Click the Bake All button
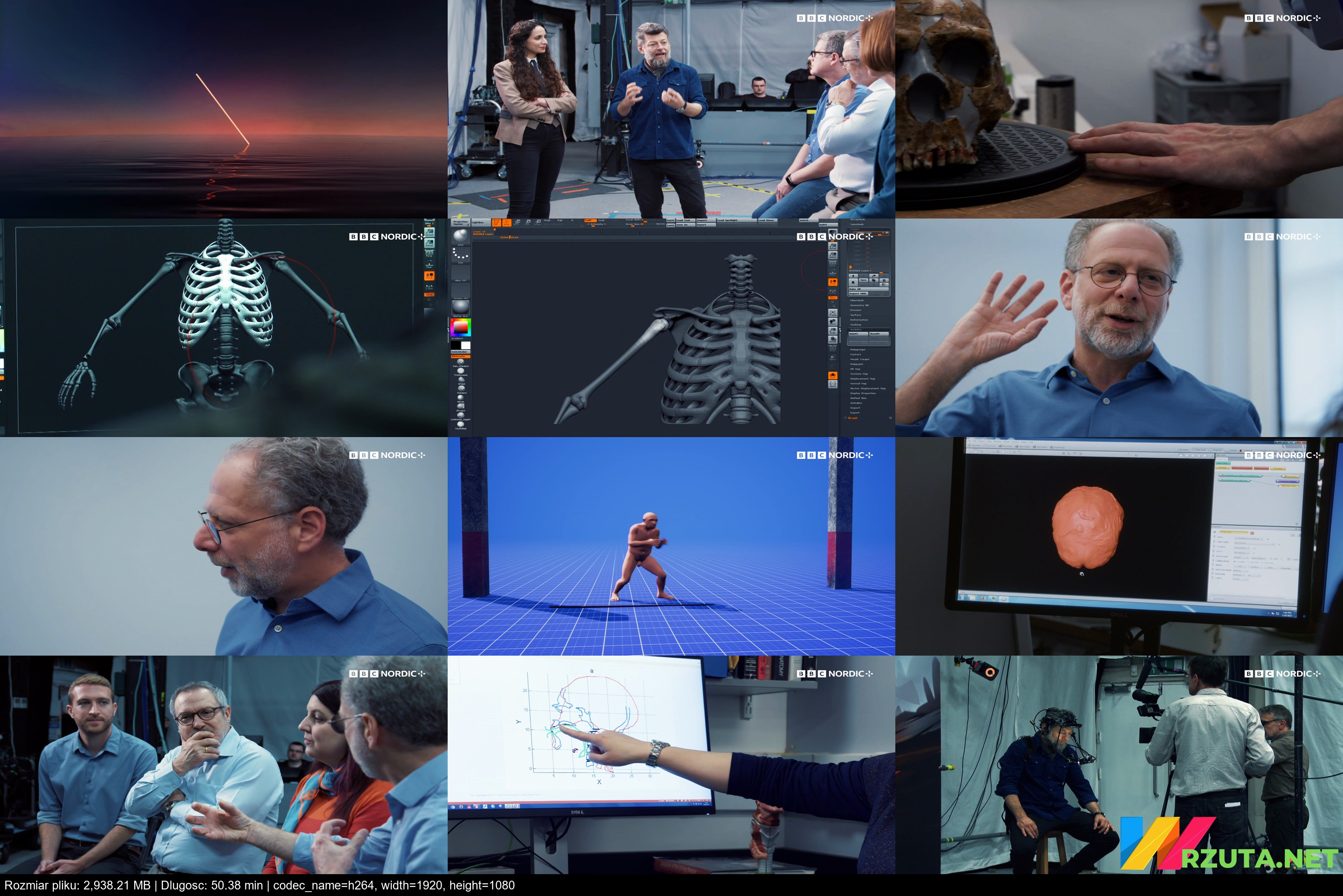1343x896 pixels. [869, 289]
